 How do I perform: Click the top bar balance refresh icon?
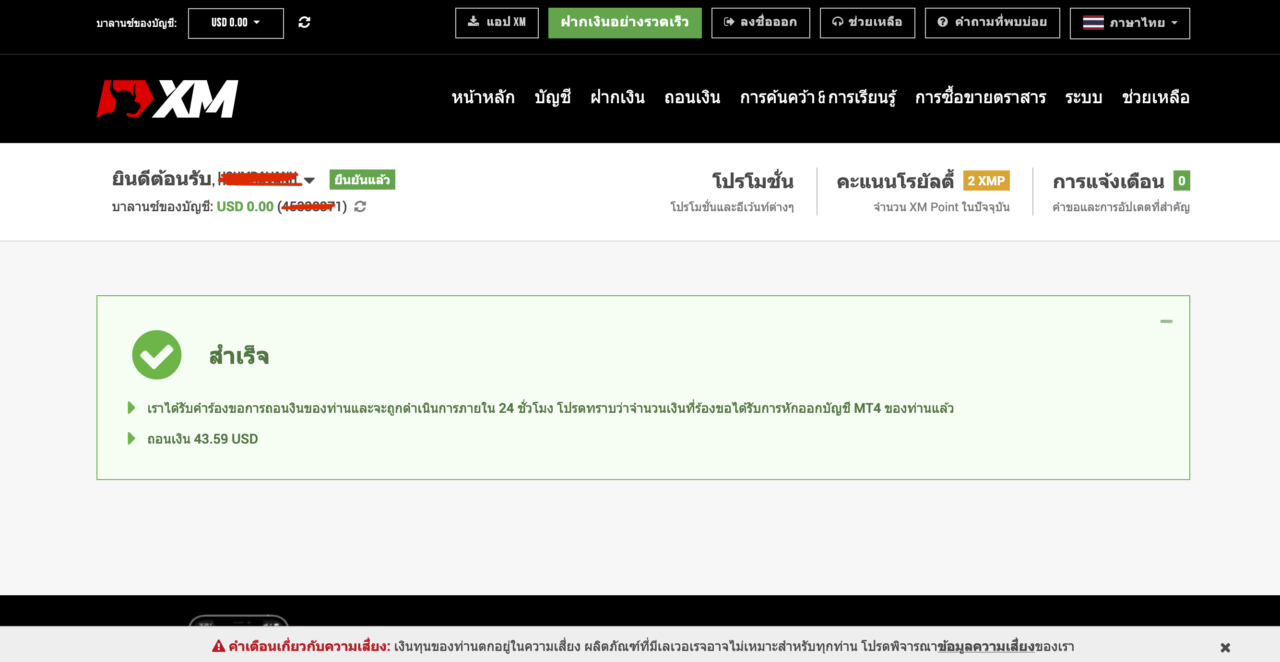pyautogui.click(x=304, y=22)
